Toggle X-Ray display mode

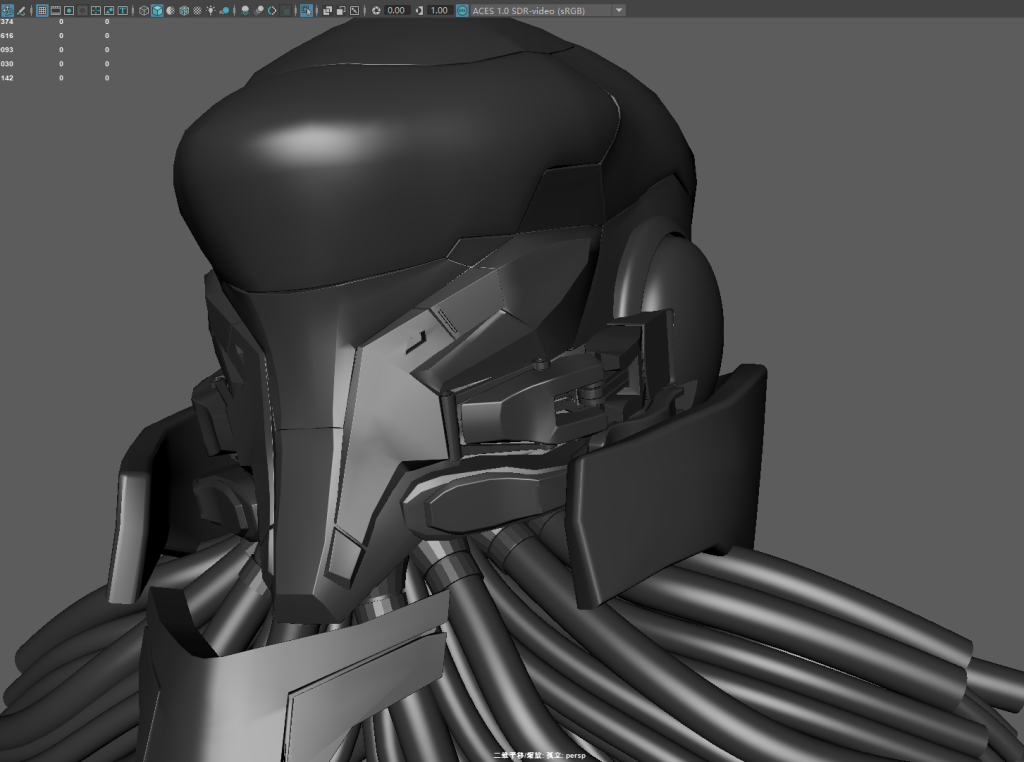327,10
